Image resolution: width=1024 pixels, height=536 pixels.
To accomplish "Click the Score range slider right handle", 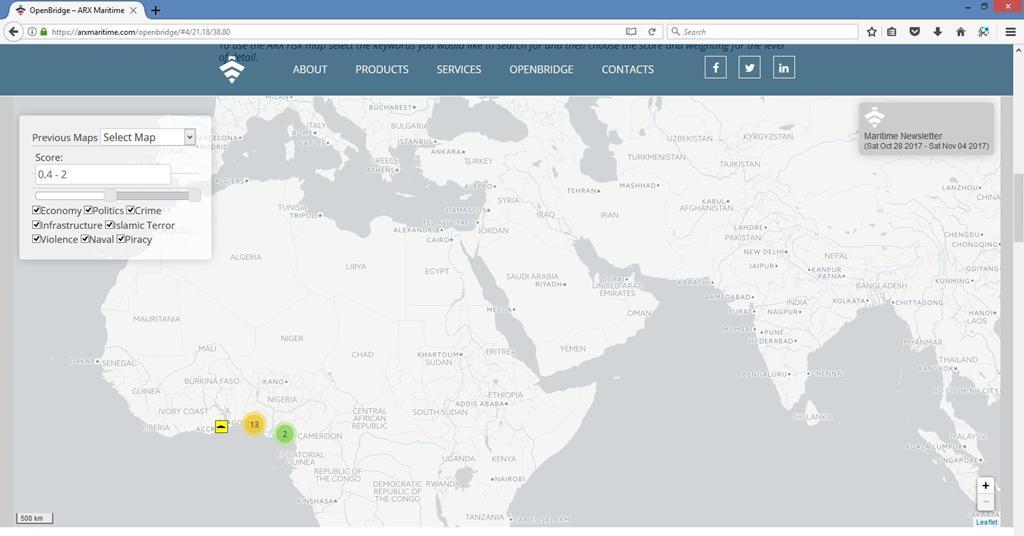I will [x=195, y=196].
